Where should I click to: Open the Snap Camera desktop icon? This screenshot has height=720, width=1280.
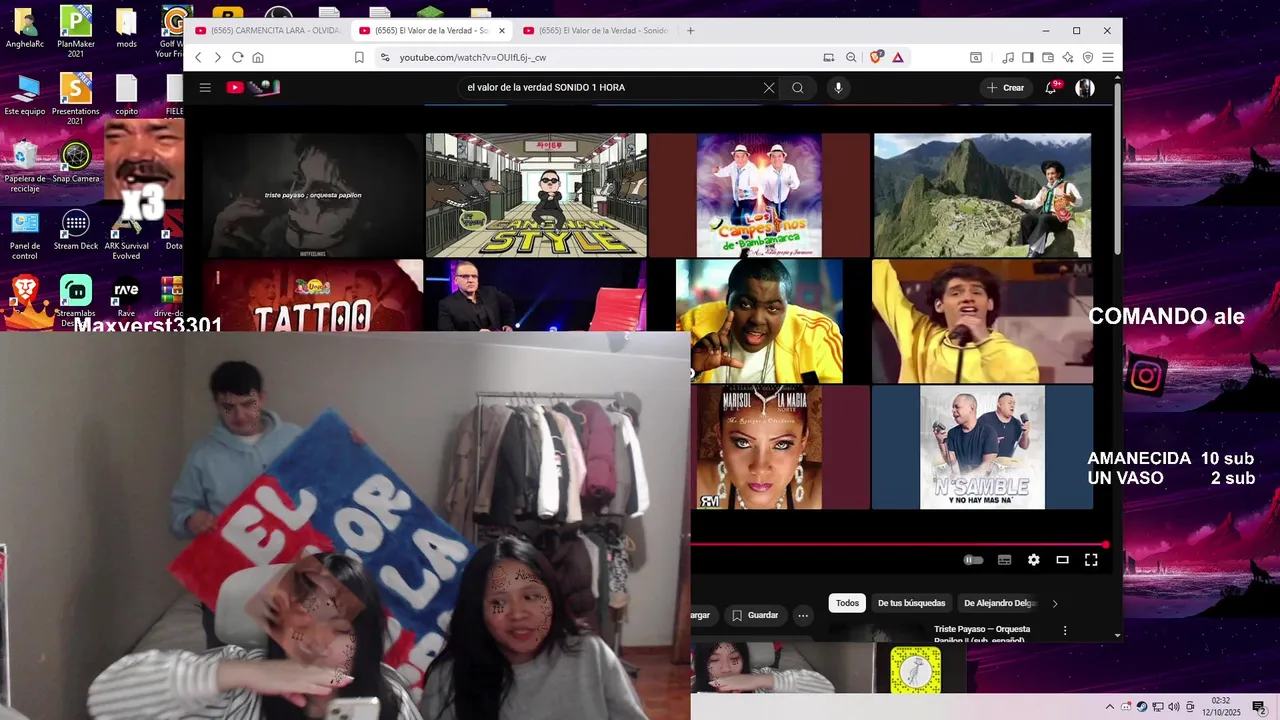coord(75,163)
